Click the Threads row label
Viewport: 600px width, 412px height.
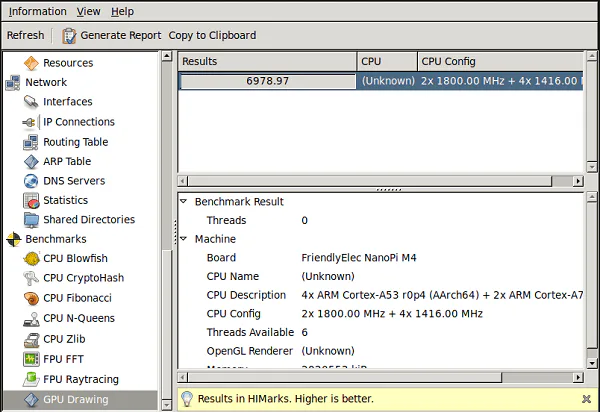(x=226, y=220)
